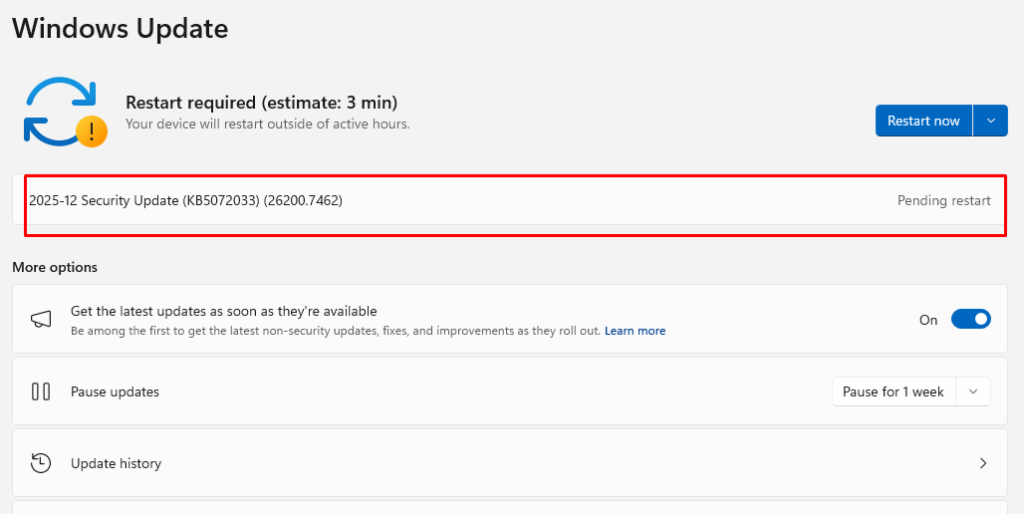Image resolution: width=1024 pixels, height=514 pixels.
Task: Turn off the get latest updates toggle
Action: (970, 319)
